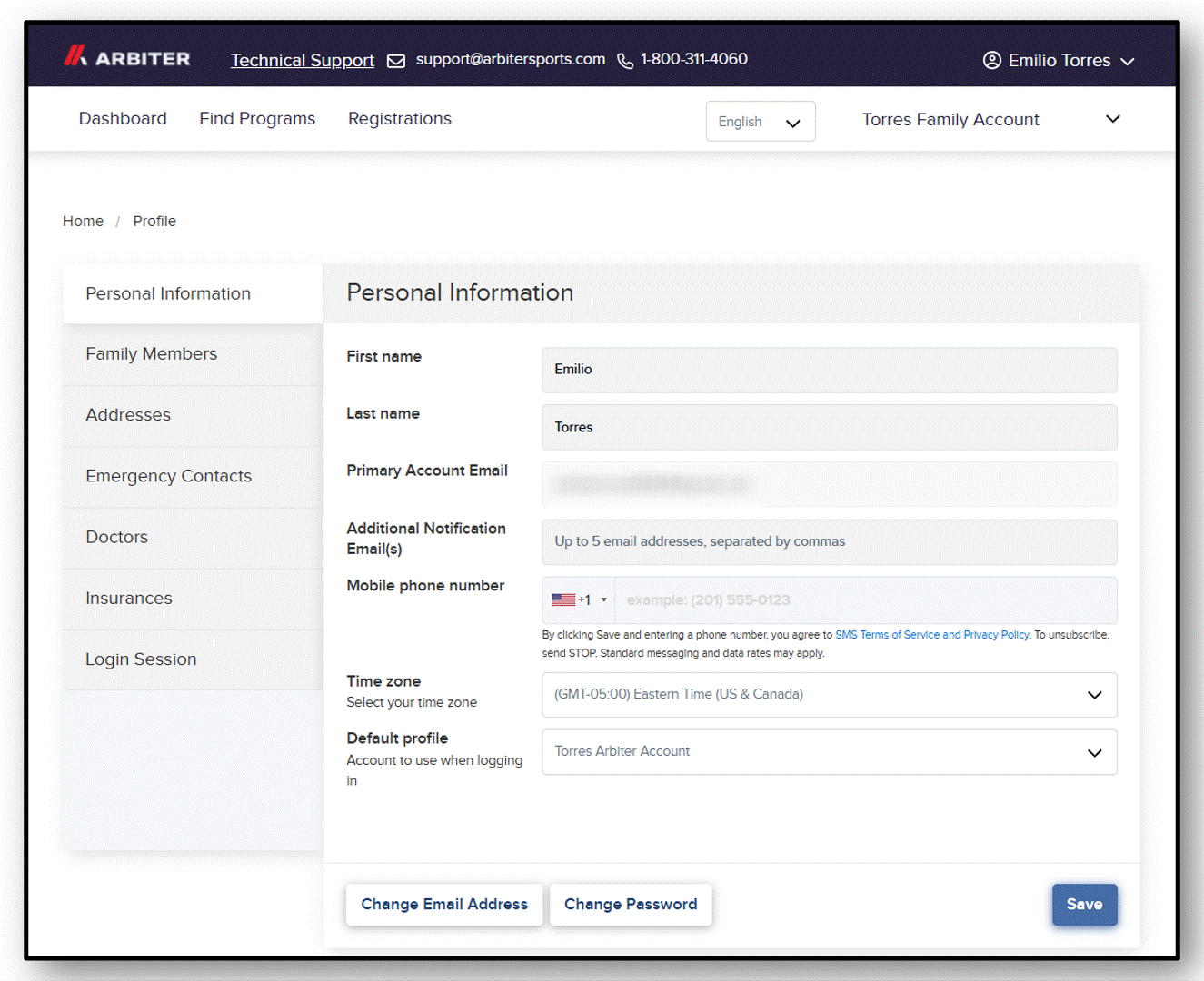Click the Additional Notification Emails field
The image size is (1204, 981).
(x=830, y=542)
